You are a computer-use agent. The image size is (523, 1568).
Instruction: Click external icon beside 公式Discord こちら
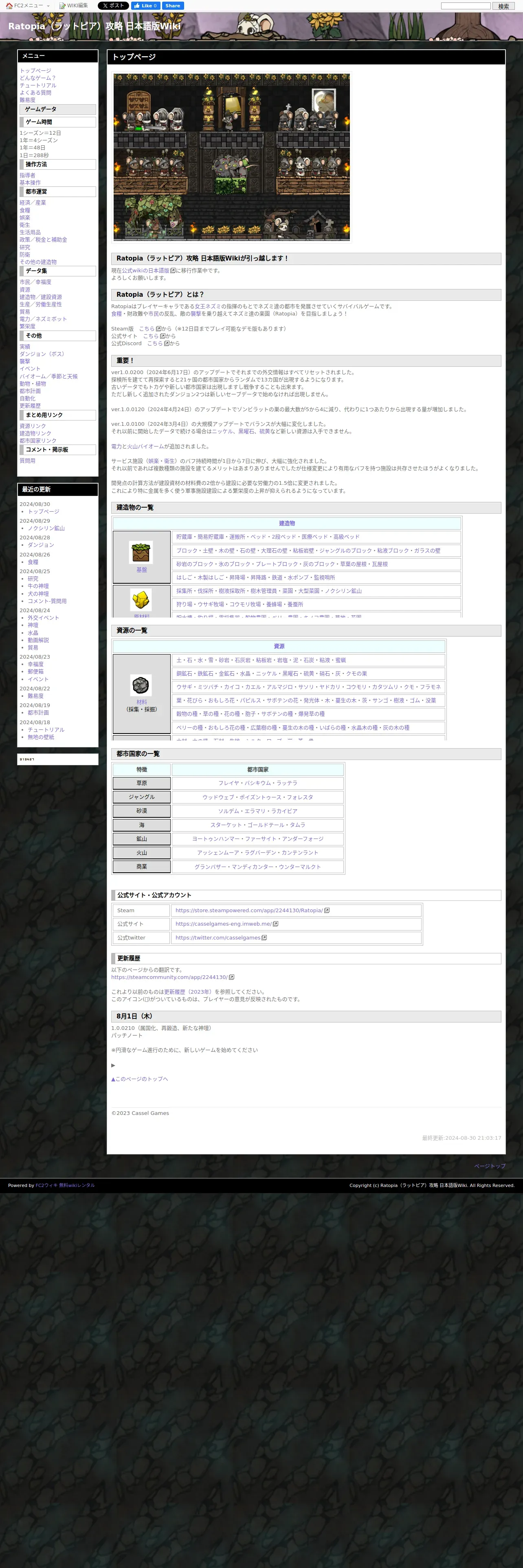[167, 343]
